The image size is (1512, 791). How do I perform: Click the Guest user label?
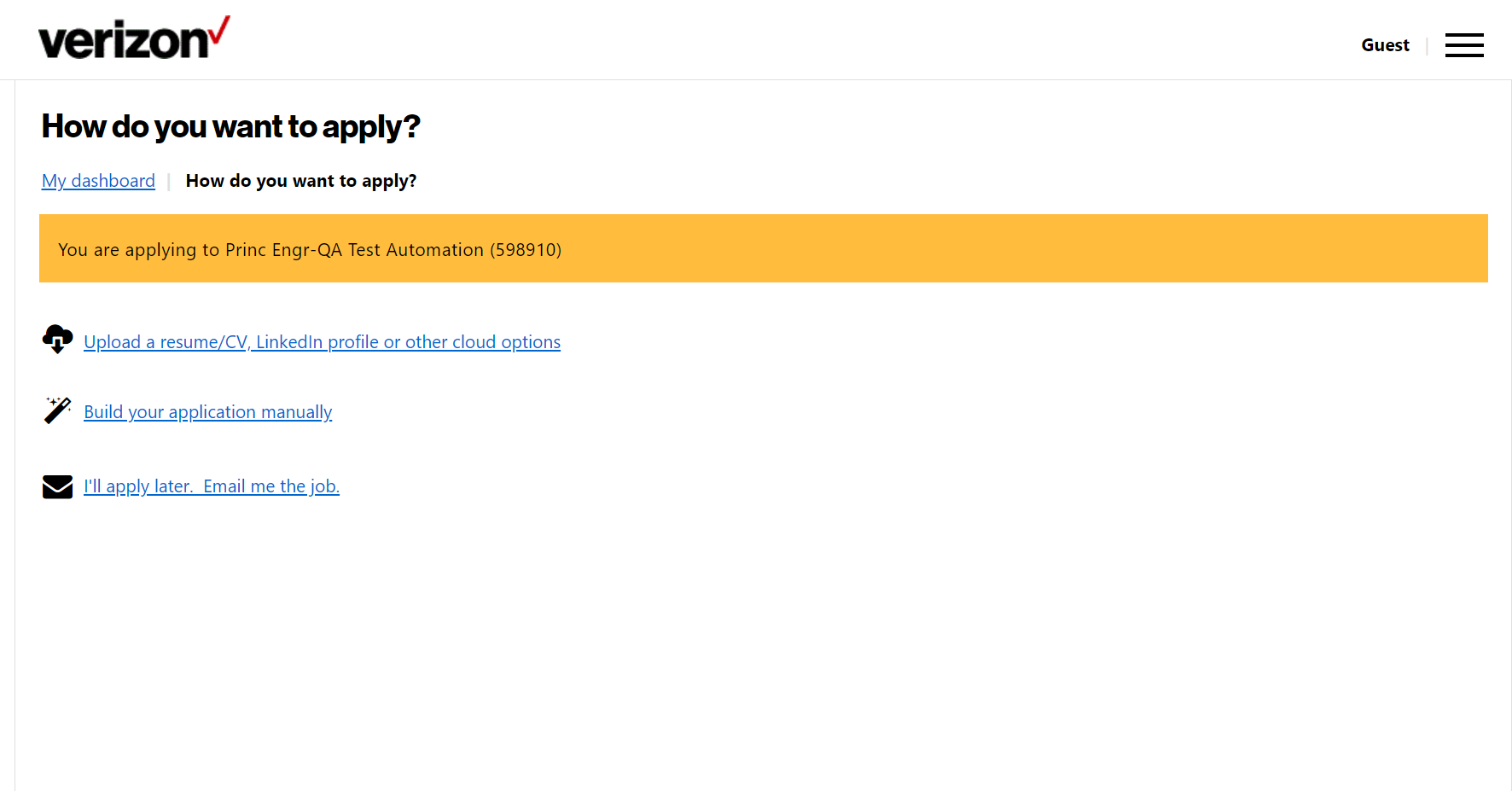coord(1385,45)
